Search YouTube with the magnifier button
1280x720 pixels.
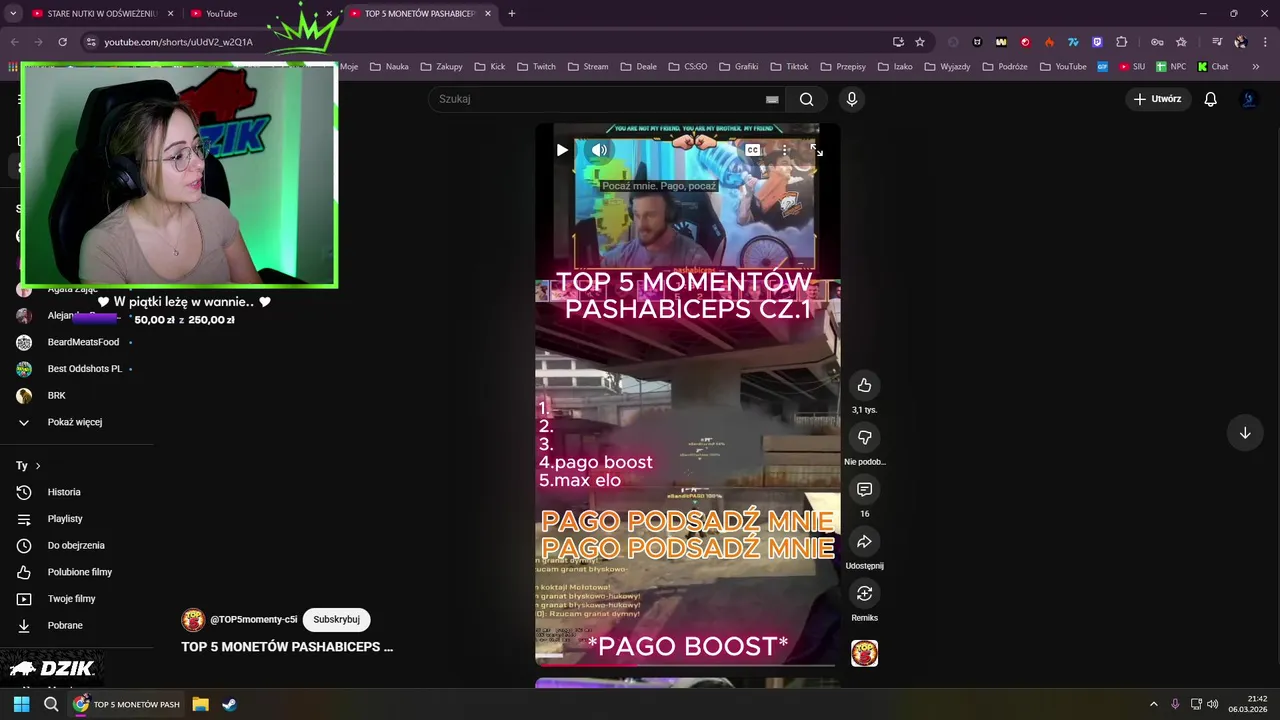pos(806,99)
